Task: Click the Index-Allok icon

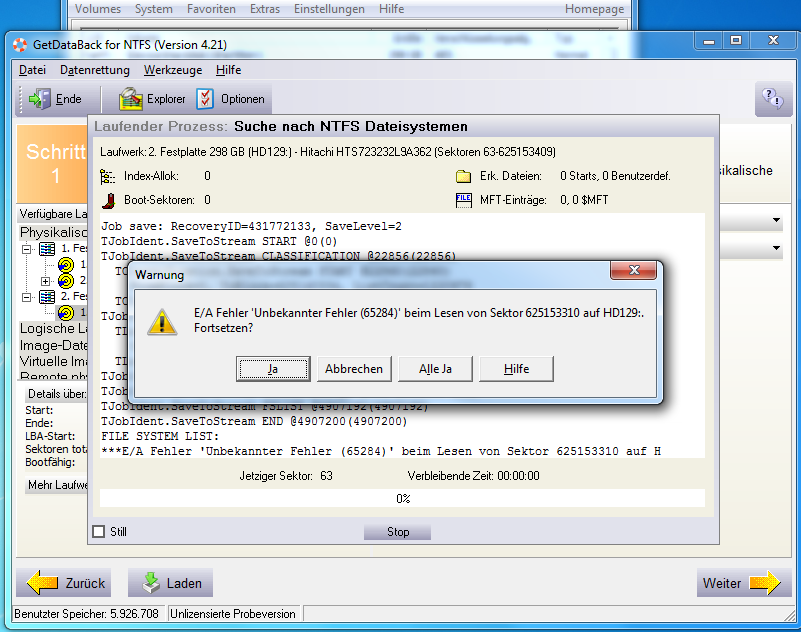Action: click(x=107, y=176)
